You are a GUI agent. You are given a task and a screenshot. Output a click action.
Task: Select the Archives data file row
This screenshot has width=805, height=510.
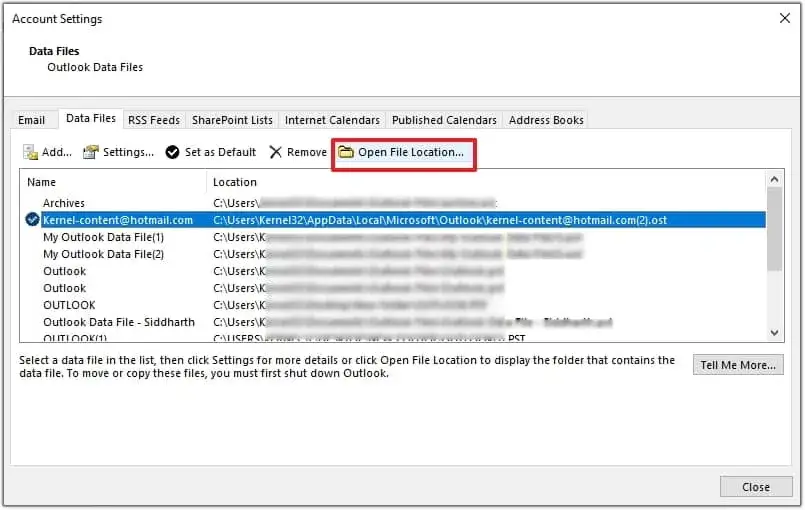coord(393,203)
